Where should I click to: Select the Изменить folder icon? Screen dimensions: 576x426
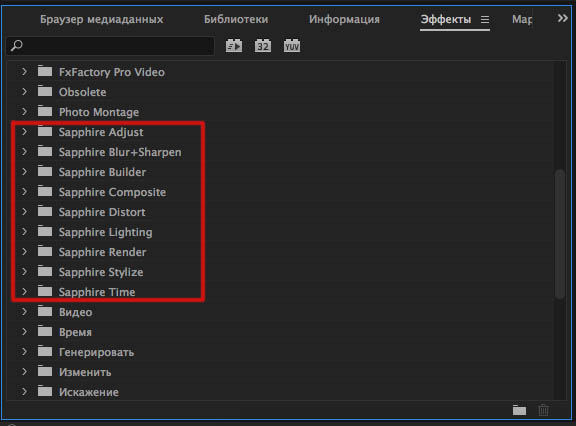pos(45,371)
